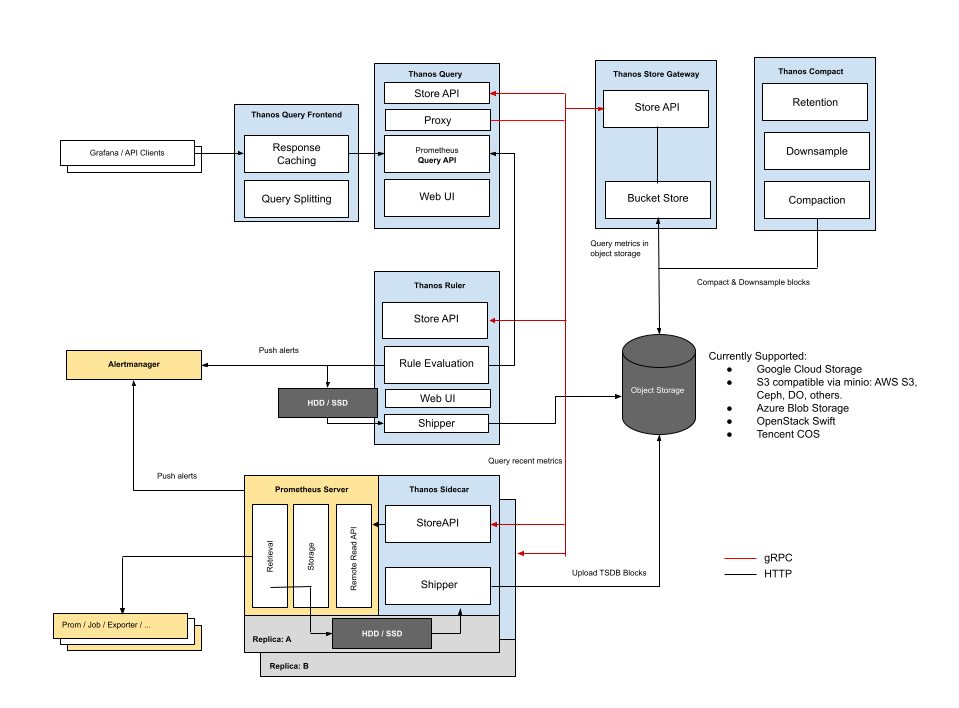Select Store API box in Store Gateway
959x708 pixels.
(x=656, y=109)
